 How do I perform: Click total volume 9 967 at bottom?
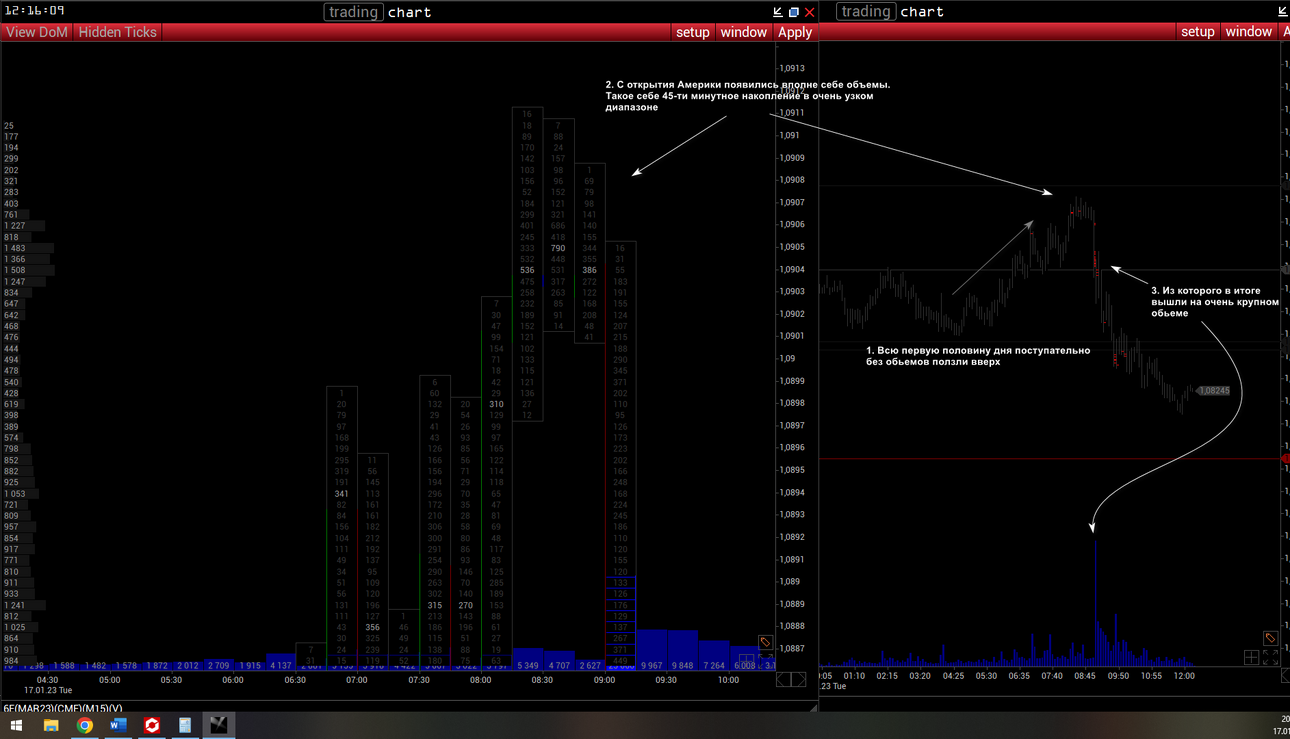pyautogui.click(x=652, y=666)
